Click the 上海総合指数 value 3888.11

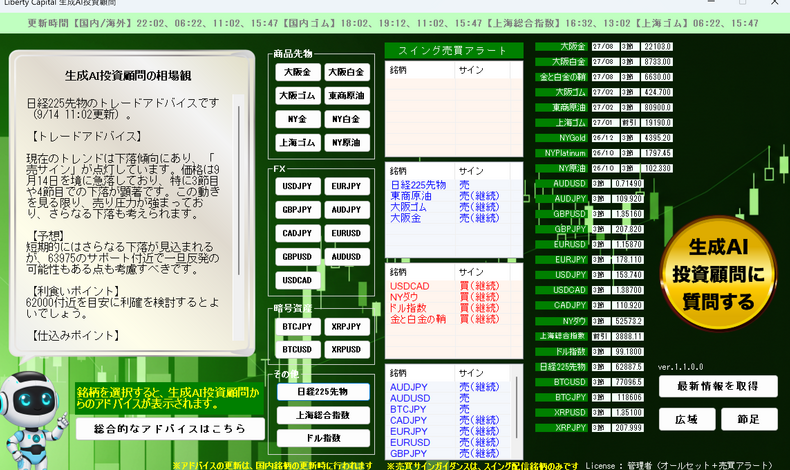point(628,336)
